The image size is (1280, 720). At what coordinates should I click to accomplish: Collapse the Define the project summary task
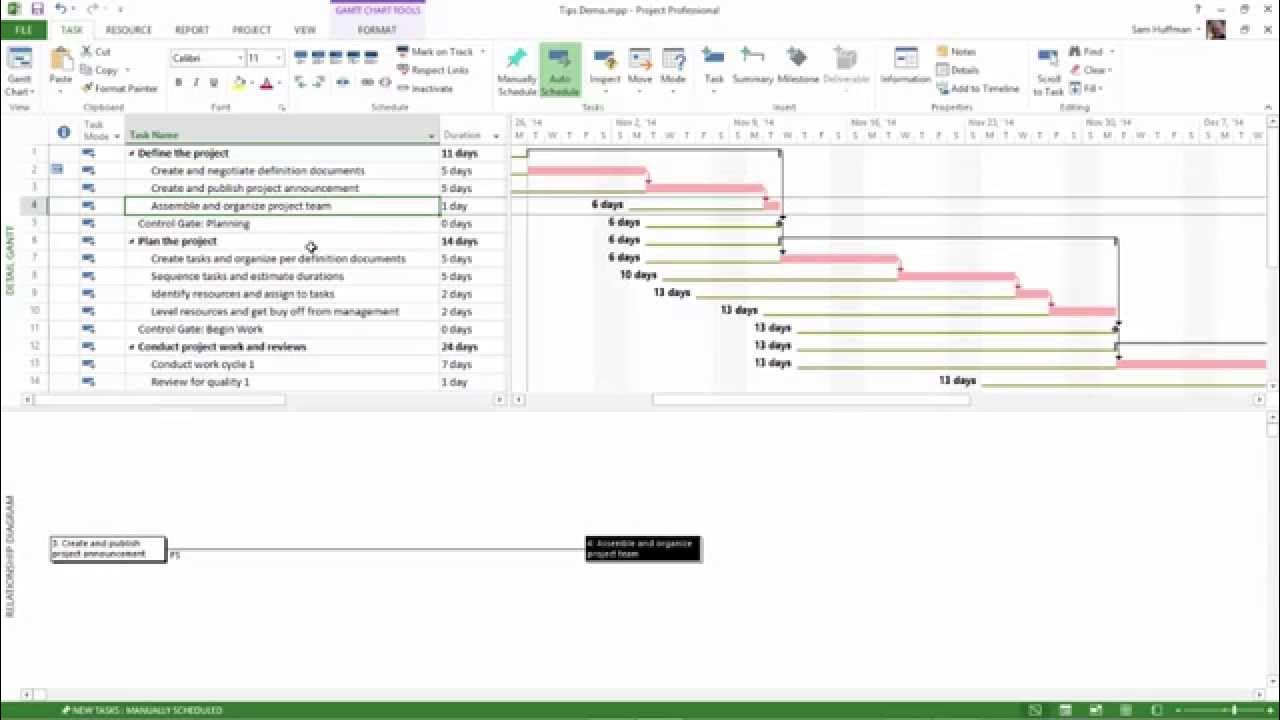131,153
